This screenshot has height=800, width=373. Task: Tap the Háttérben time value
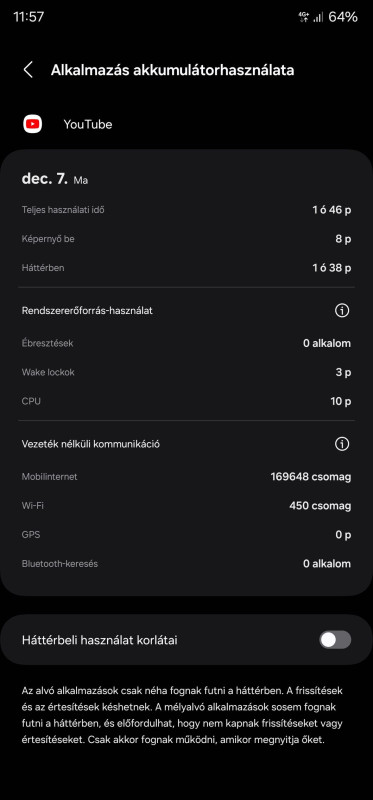[332, 268]
